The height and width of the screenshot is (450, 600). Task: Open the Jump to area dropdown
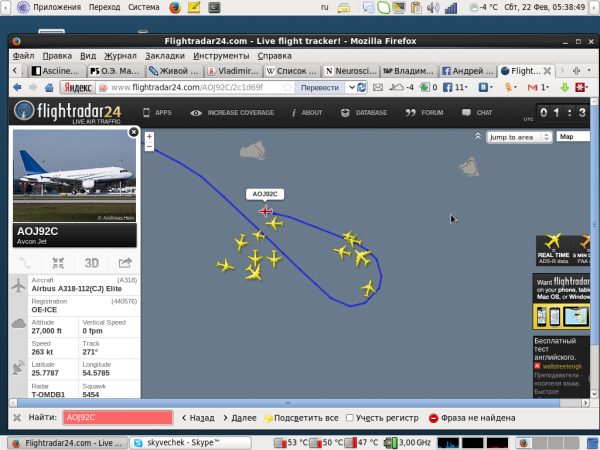click(x=519, y=137)
